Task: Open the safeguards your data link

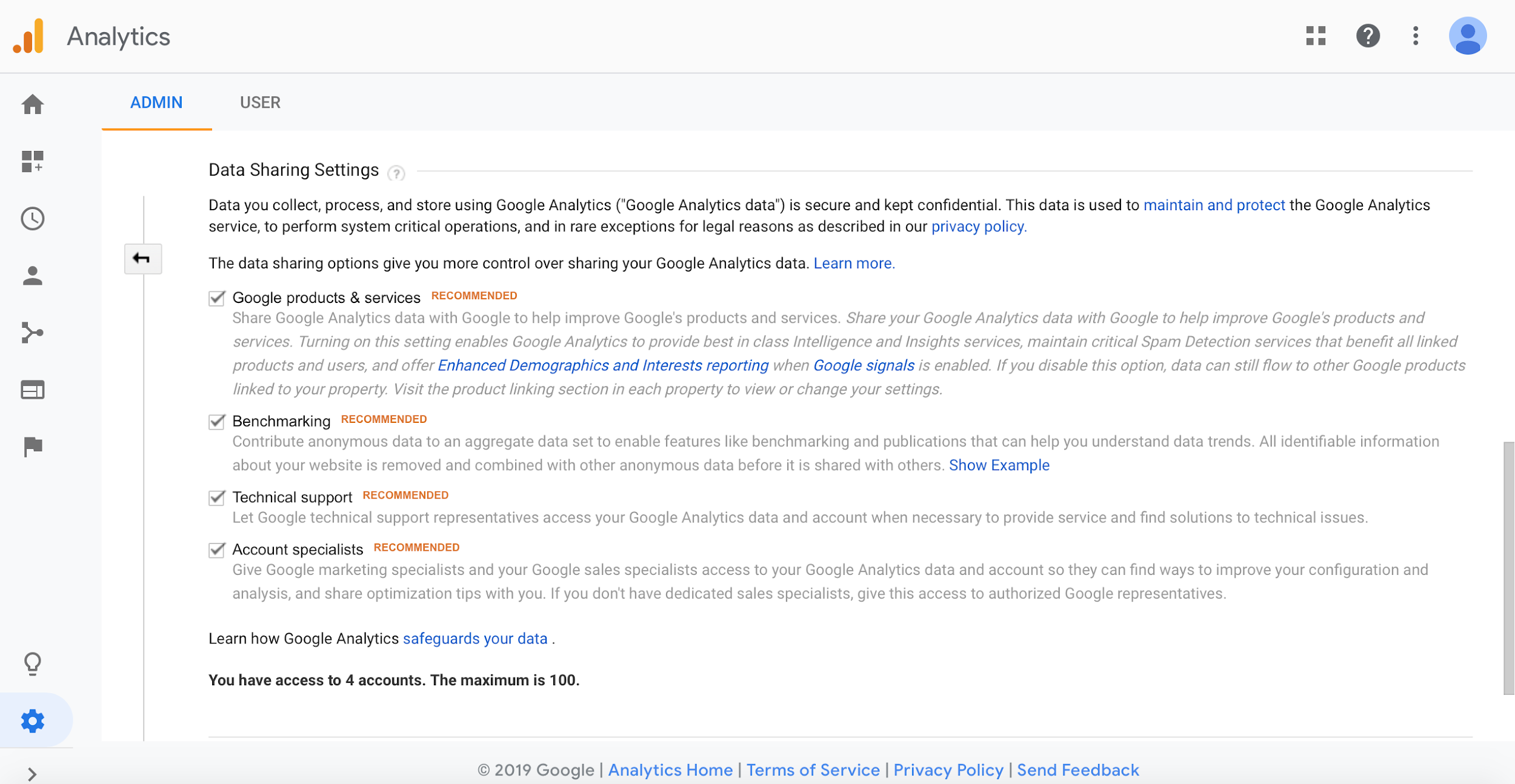Action: 475,639
